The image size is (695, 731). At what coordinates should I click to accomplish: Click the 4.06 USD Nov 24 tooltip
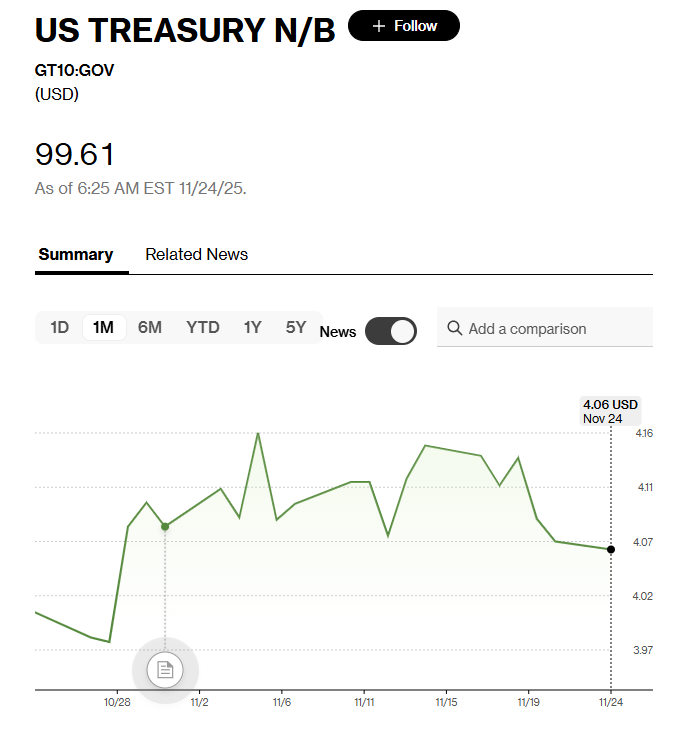coord(610,411)
